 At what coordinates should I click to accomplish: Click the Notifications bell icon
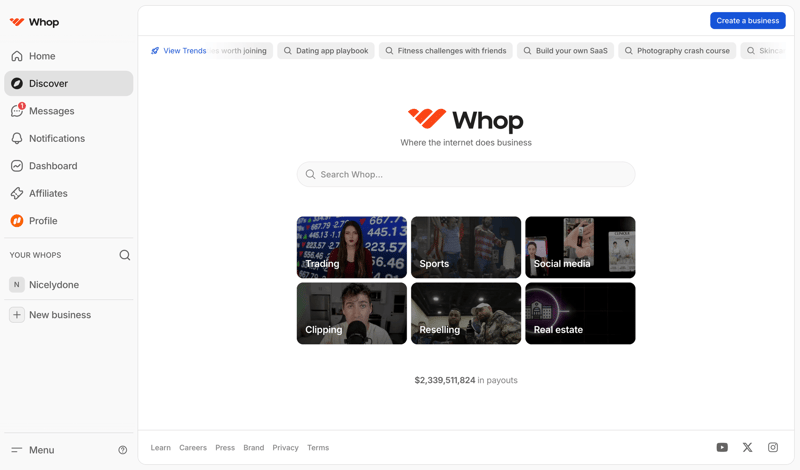(17, 138)
